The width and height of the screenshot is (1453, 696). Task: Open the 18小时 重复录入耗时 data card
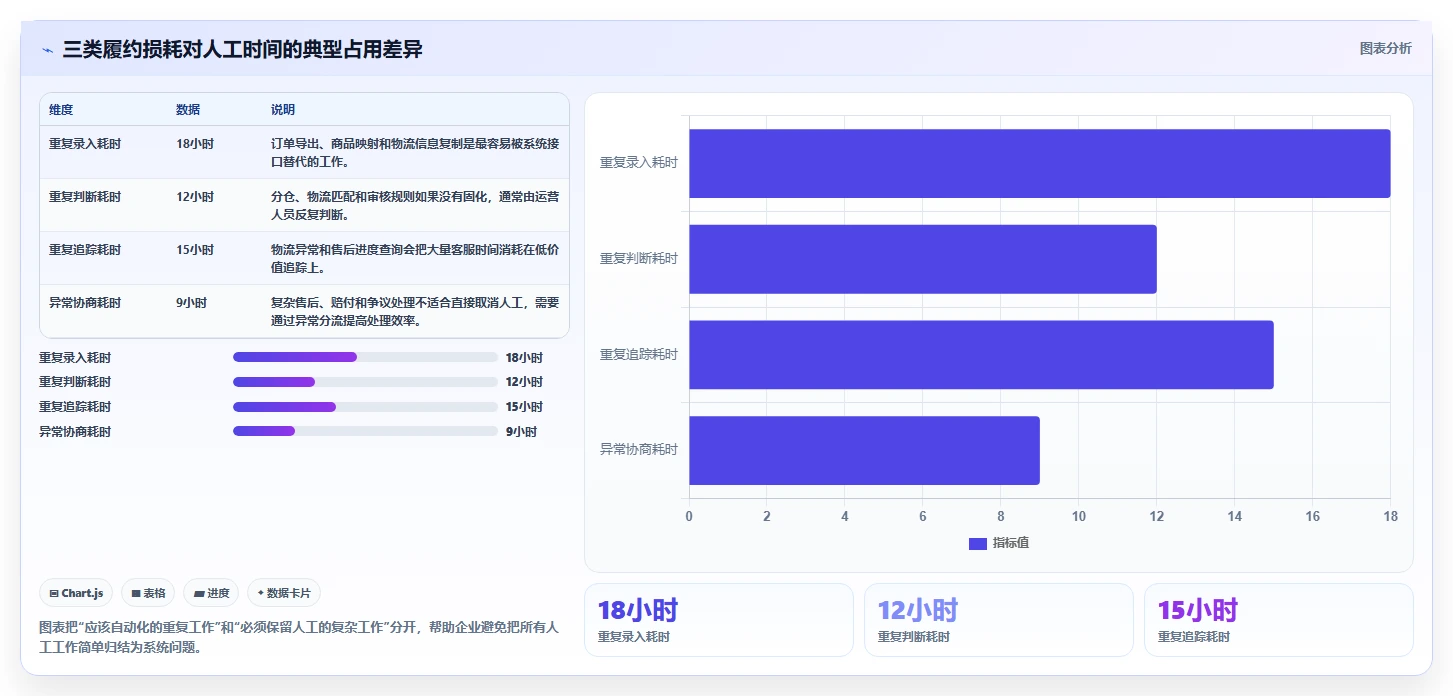pyautogui.click(x=719, y=620)
